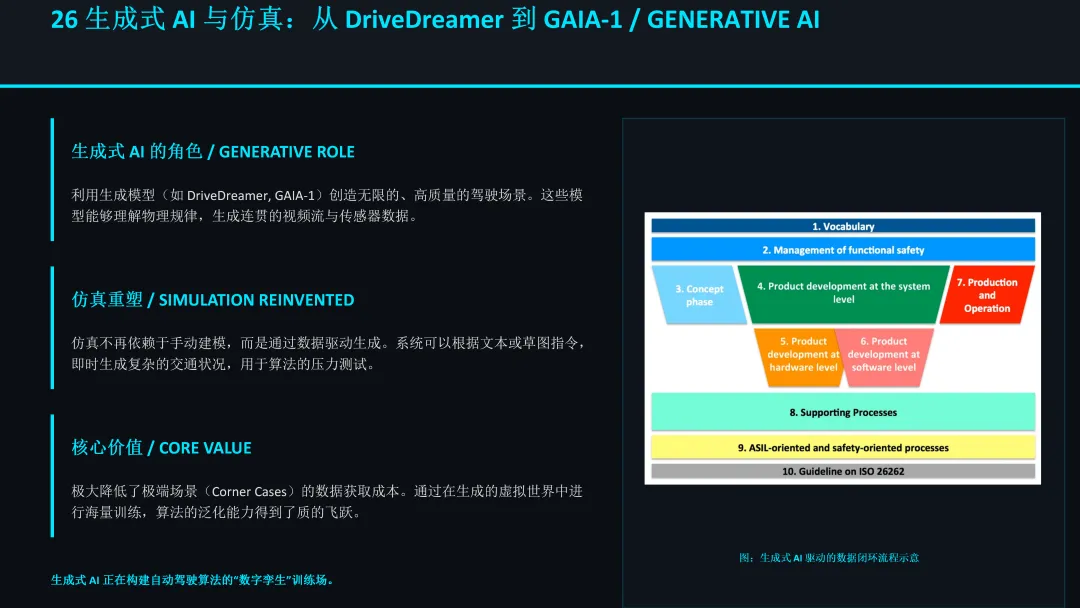Image resolution: width=1080 pixels, height=608 pixels.
Task: Click the paragraph beginning '仿真不再依赖于手动建模'
Action: point(328,353)
